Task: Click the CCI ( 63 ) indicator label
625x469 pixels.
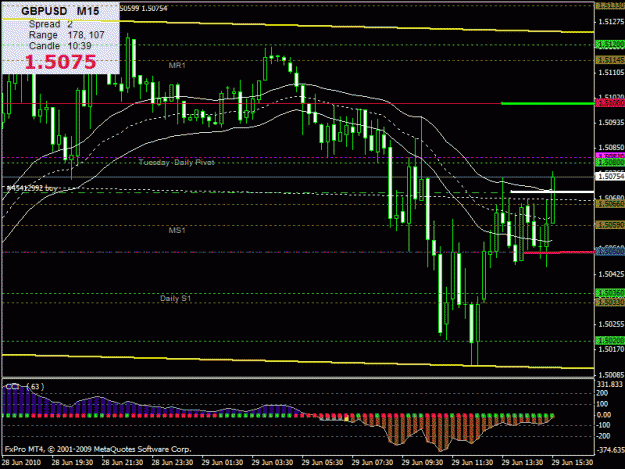Action: 24,387
